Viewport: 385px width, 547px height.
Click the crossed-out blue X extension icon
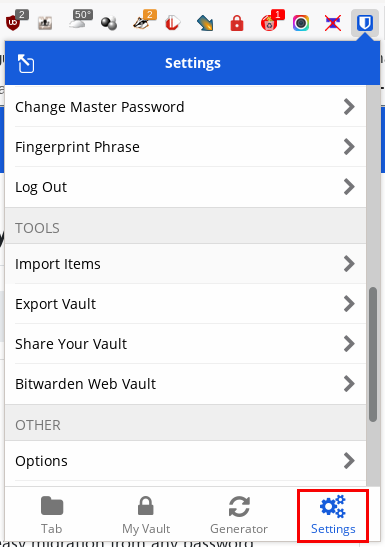pyautogui.click(x=333, y=23)
